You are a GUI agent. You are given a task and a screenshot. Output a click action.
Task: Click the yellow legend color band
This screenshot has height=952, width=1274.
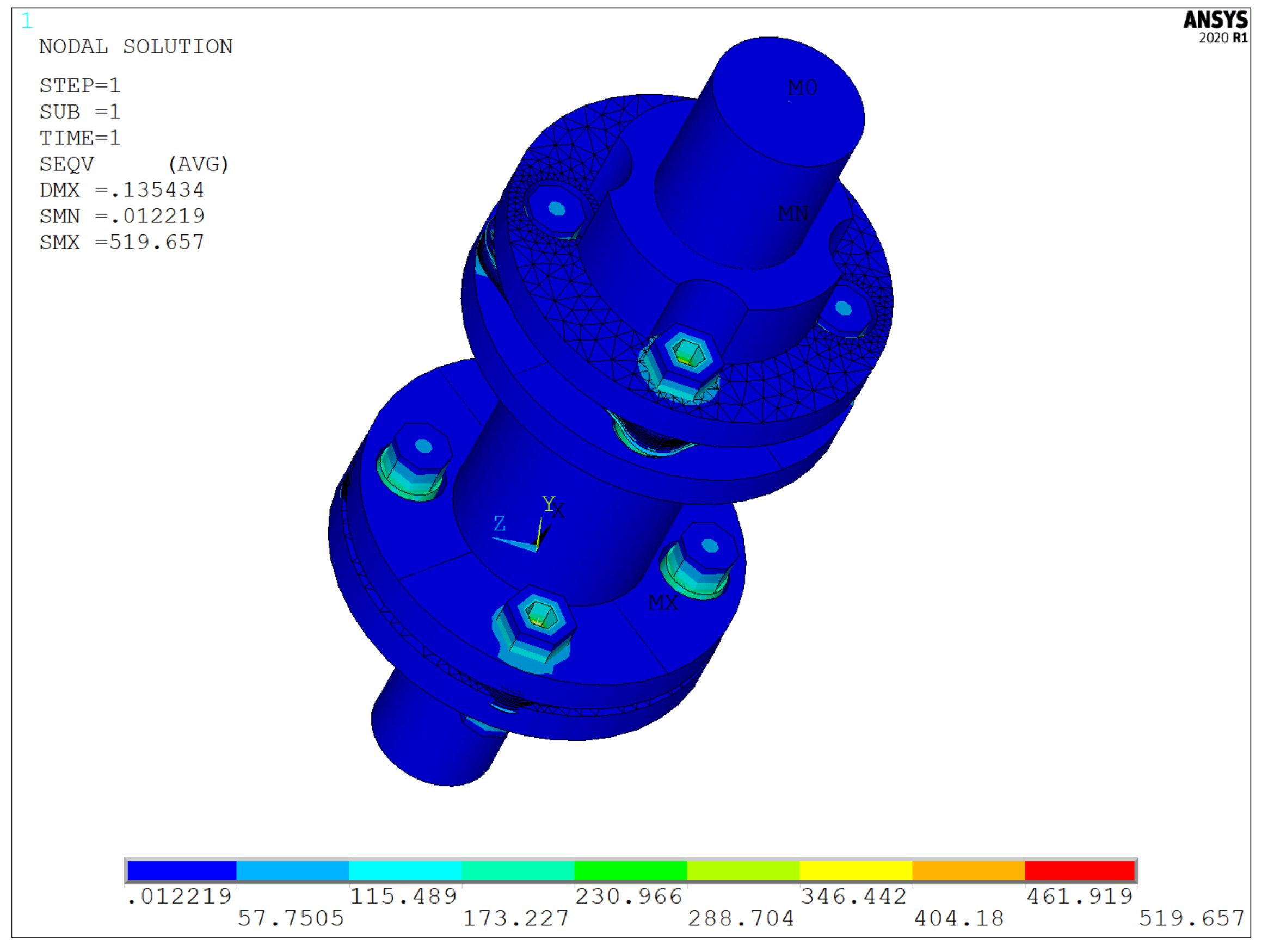[856, 870]
